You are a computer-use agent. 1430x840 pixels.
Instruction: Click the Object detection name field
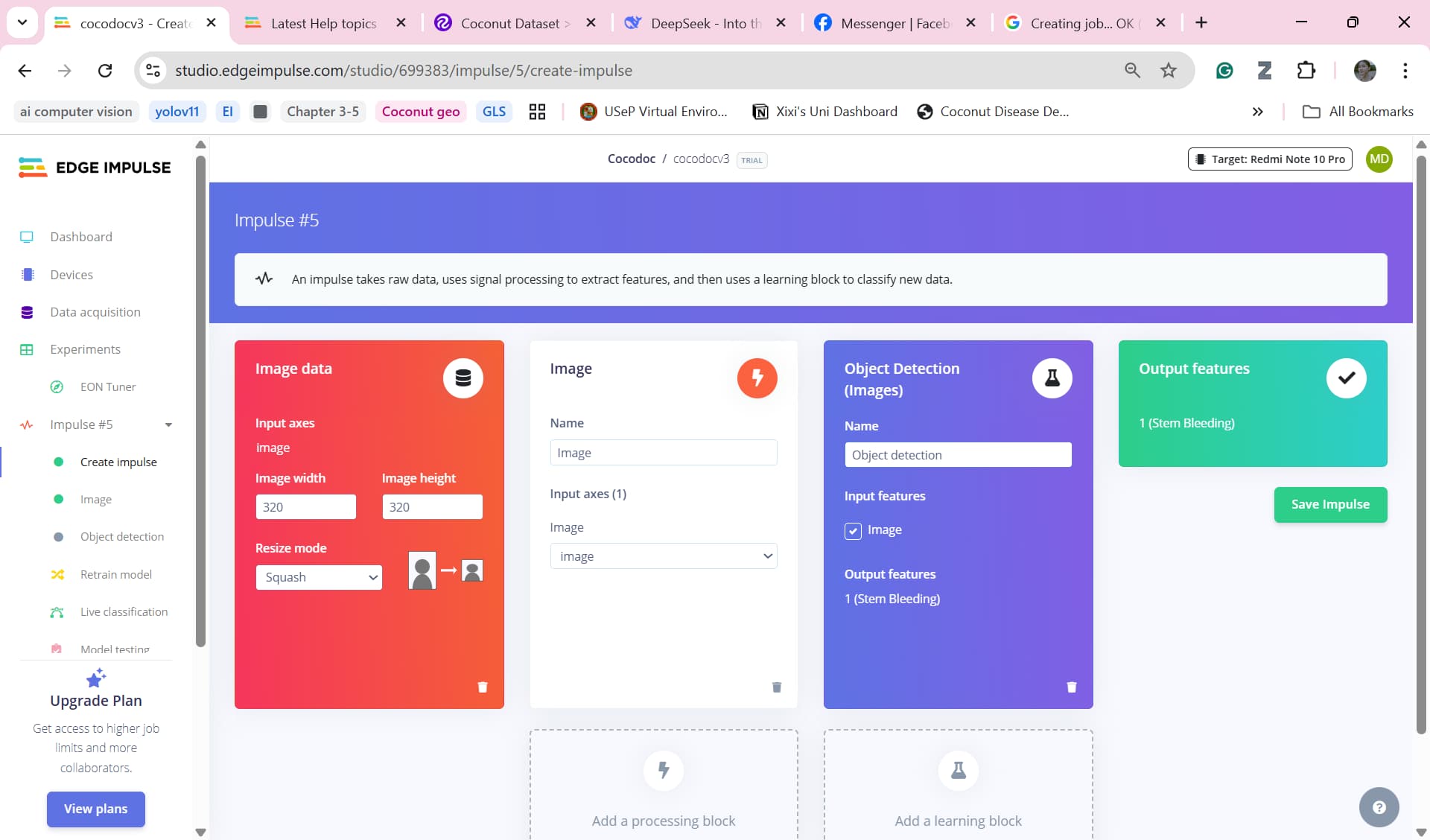click(958, 455)
